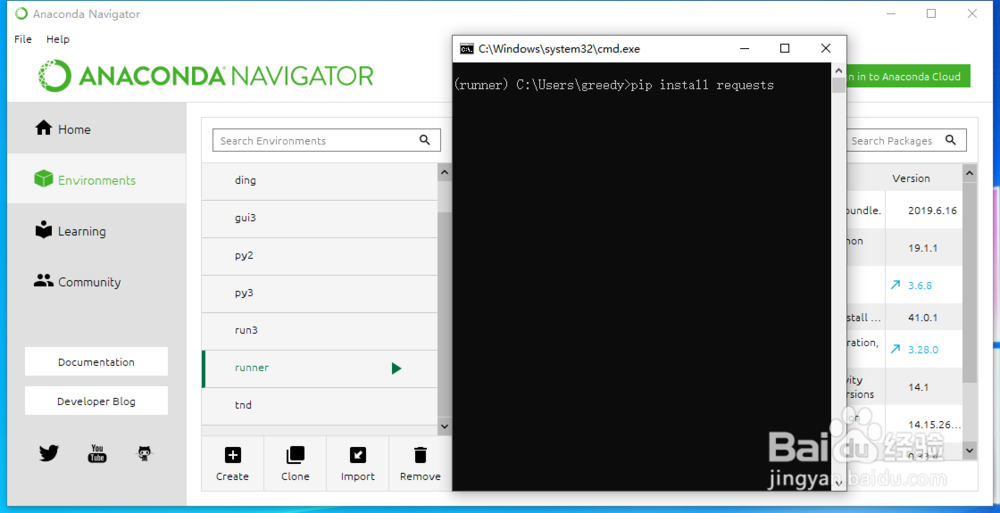1000x513 pixels.
Task: Click the Search Environments magnifier icon
Action: [425, 140]
